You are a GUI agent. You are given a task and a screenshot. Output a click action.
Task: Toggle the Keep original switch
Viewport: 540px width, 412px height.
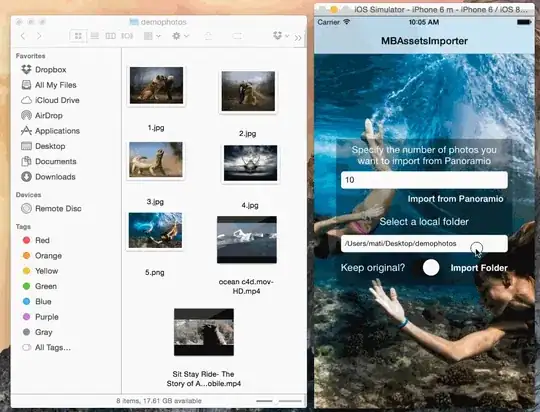[x=431, y=268]
